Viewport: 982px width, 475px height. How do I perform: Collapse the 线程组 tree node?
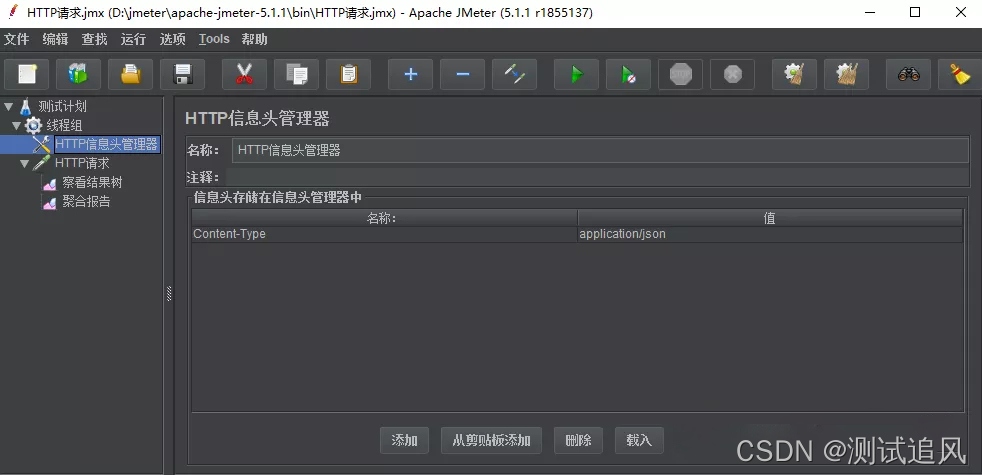16,126
